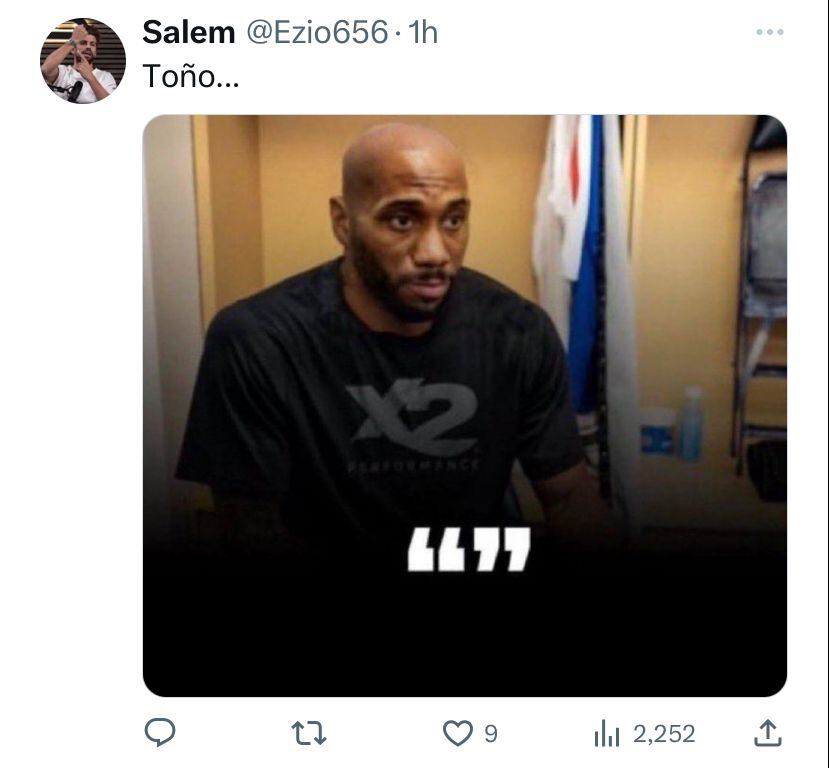The width and height of the screenshot is (829, 768).
Task: Select the tweet text "Toño..."
Action: coord(191,76)
